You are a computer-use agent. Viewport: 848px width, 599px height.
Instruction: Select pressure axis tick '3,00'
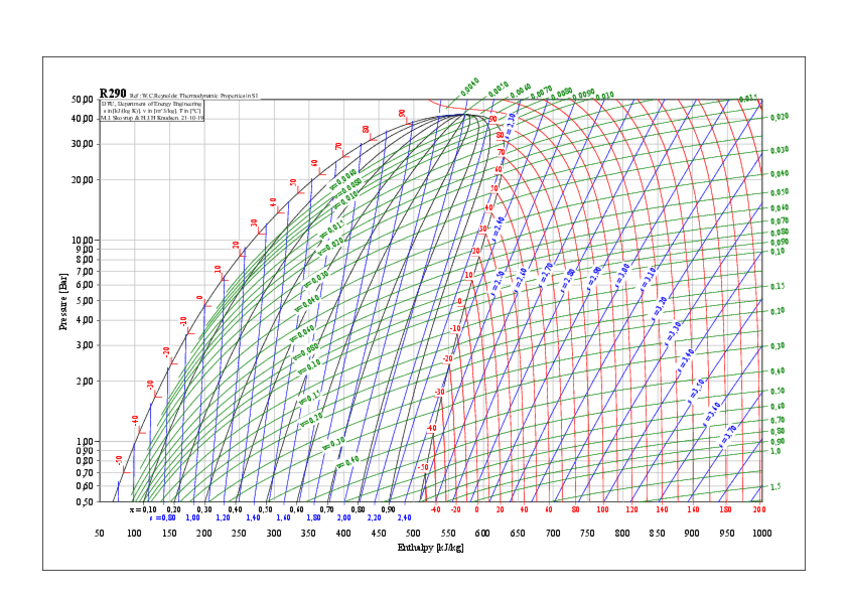[x=84, y=345]
